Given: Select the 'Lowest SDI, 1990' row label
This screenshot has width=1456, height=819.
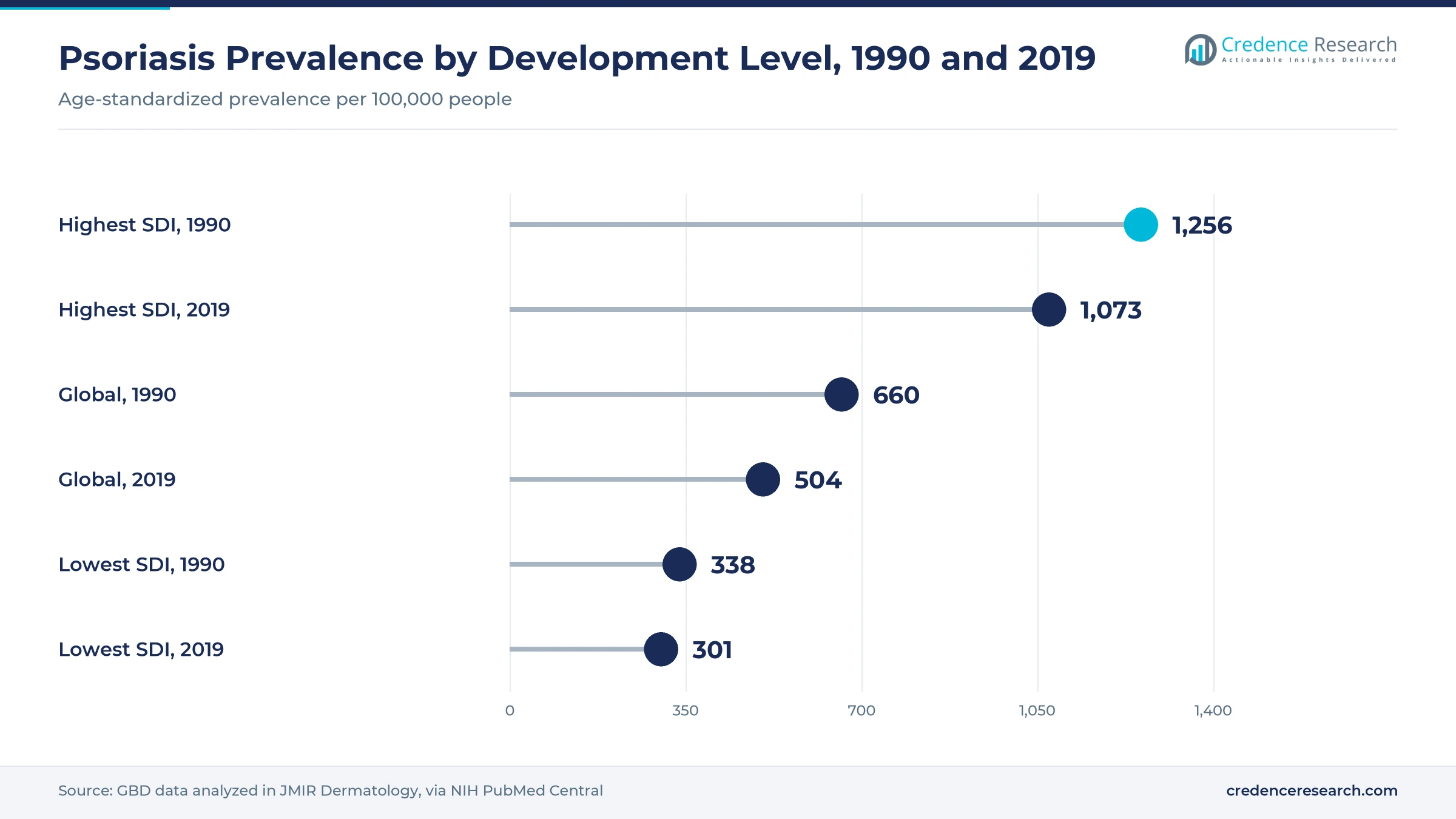Looking at the screenshot, I should 141,565.
